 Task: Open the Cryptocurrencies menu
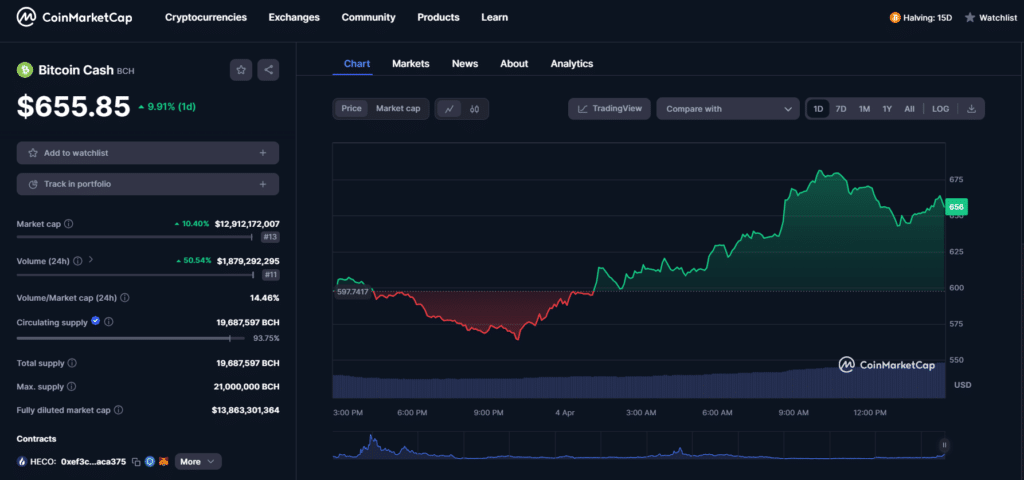[206, 18]
